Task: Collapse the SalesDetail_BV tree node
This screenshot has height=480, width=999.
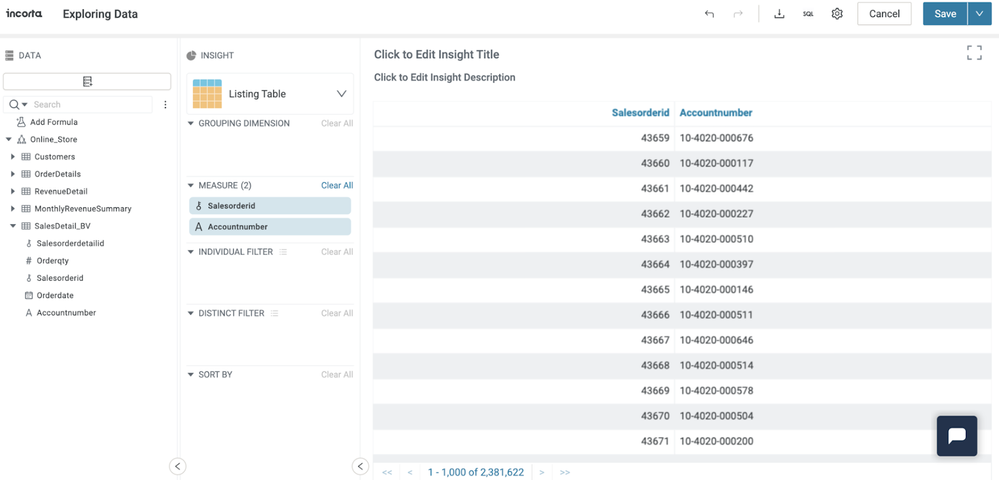Action: [13, 226]
